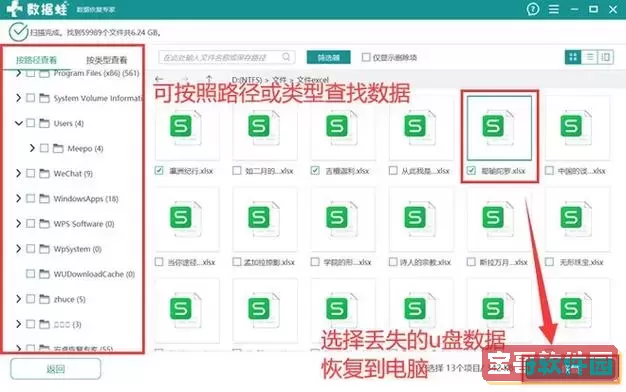
Task: Select the 从此我是...xlsx file icon
Action: point(419,127)
